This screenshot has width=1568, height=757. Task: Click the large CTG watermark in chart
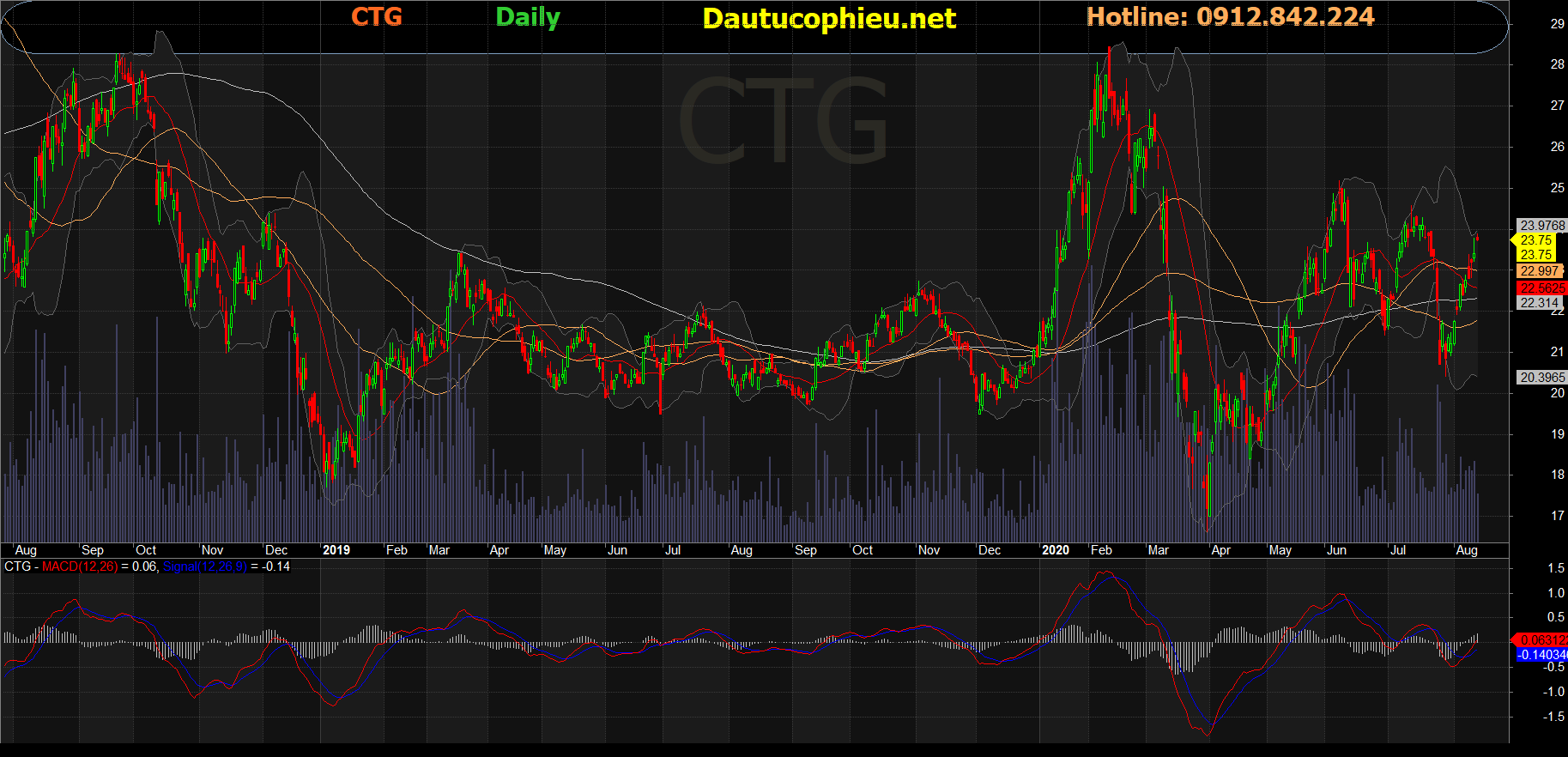click(783, 121)
